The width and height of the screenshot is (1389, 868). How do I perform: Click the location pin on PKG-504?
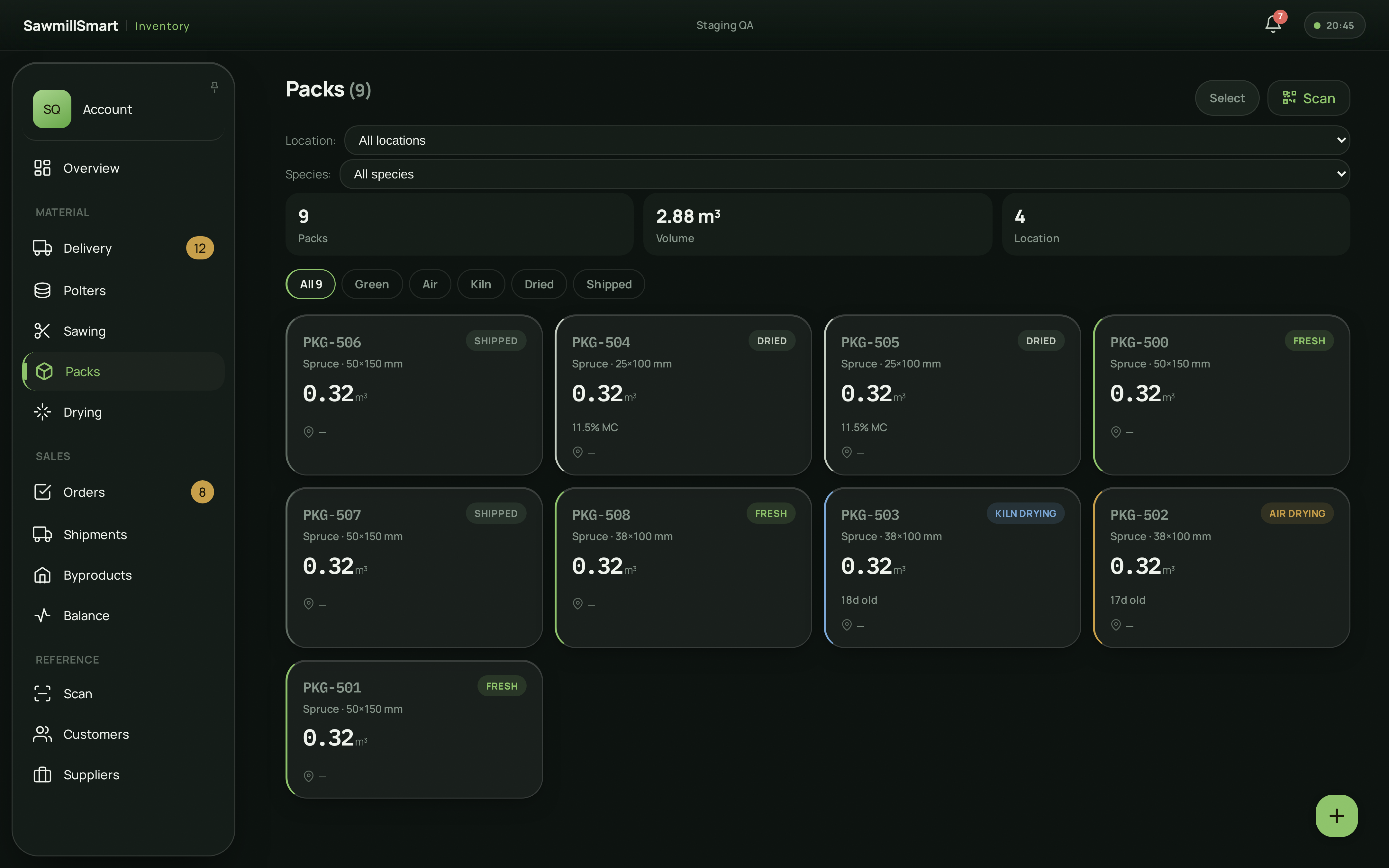point(578,452)
